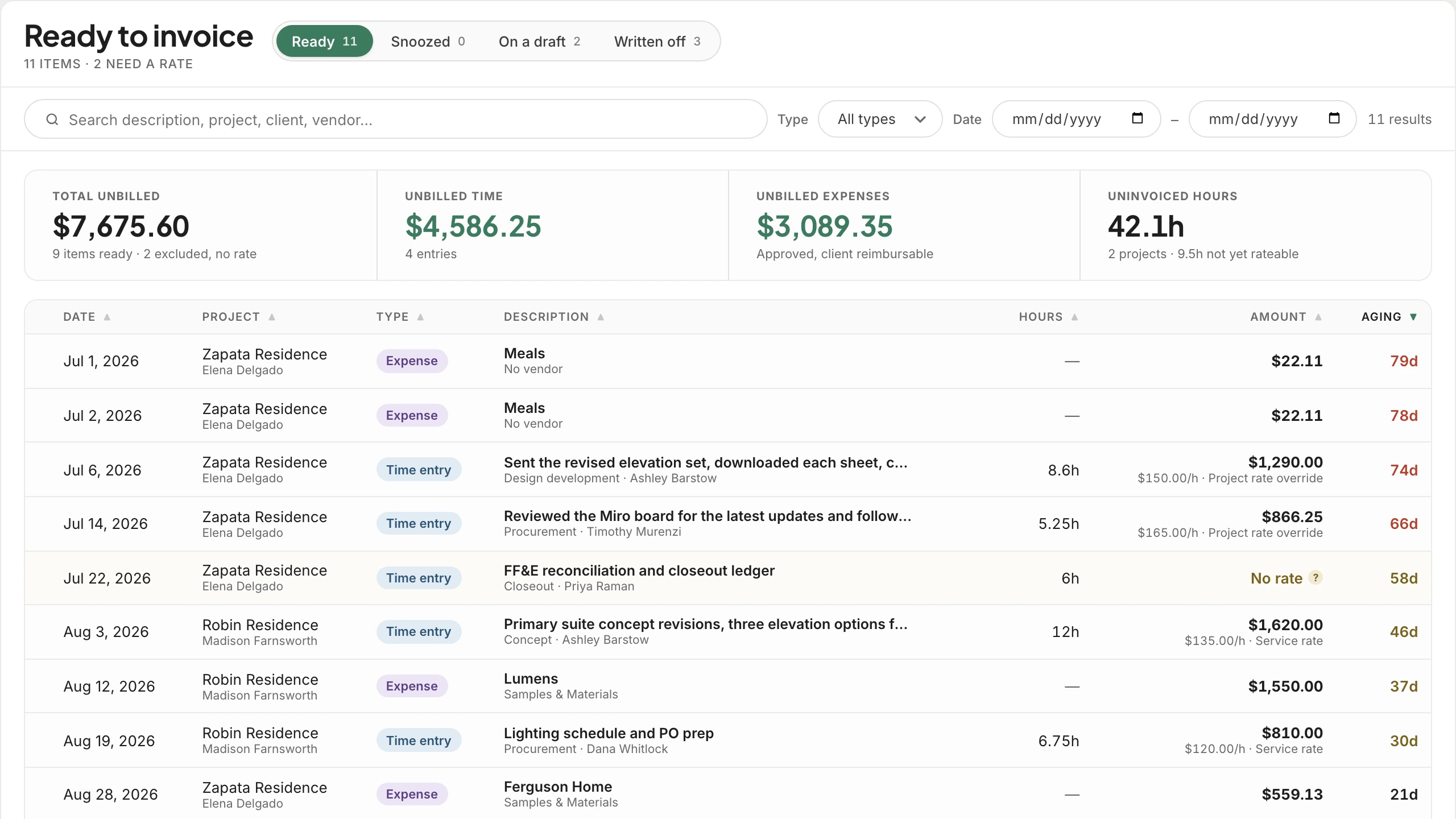This screenshot has width=1456, height=819.
Task: Click the Jul 14, 2026 date cell
Action: [x=106, y=524]
